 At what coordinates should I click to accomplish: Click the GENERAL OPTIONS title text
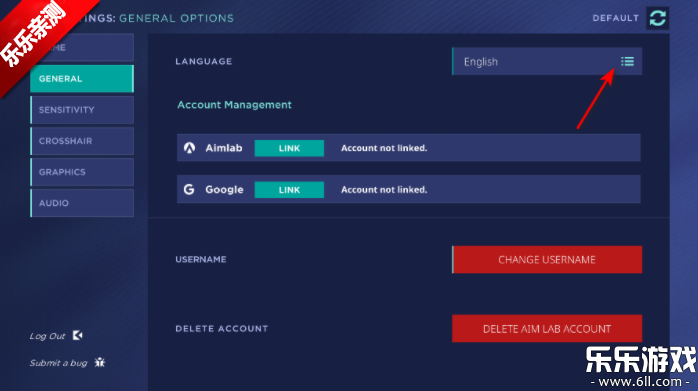tap(176, 18)
